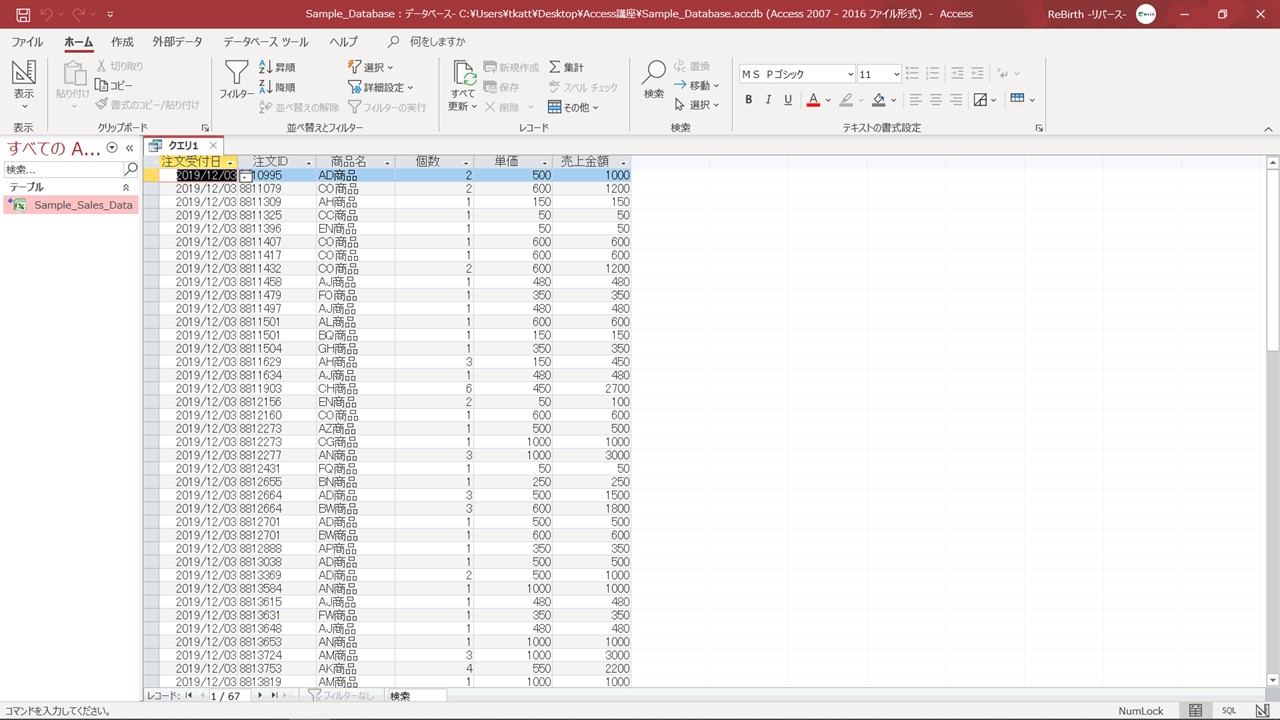
Task: Switch to SQL view in status bar
Action: 1229,710
